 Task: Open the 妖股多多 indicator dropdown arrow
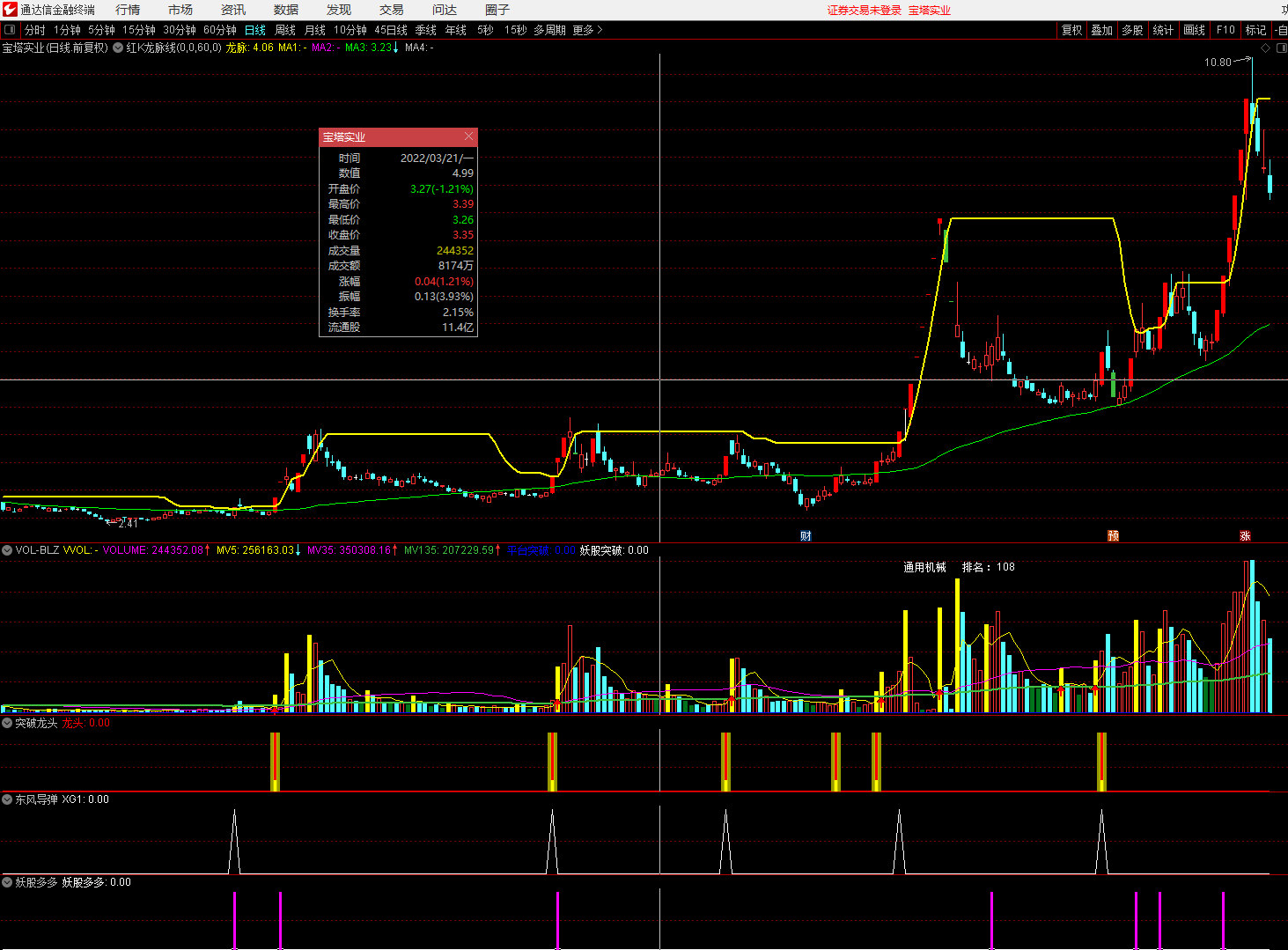pyautogui.click(x=7, y=882)
